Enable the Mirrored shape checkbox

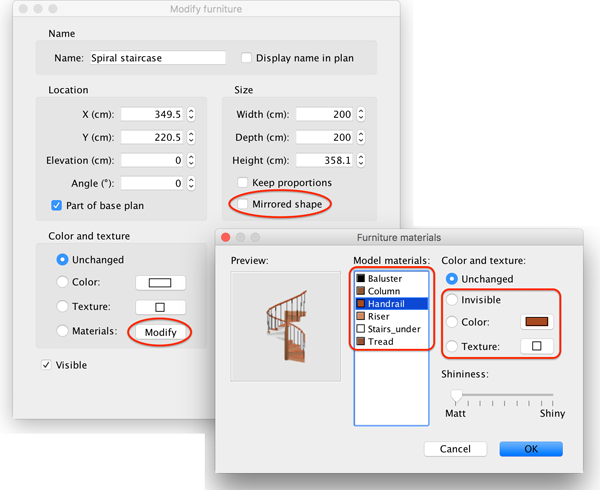[243, 204]
